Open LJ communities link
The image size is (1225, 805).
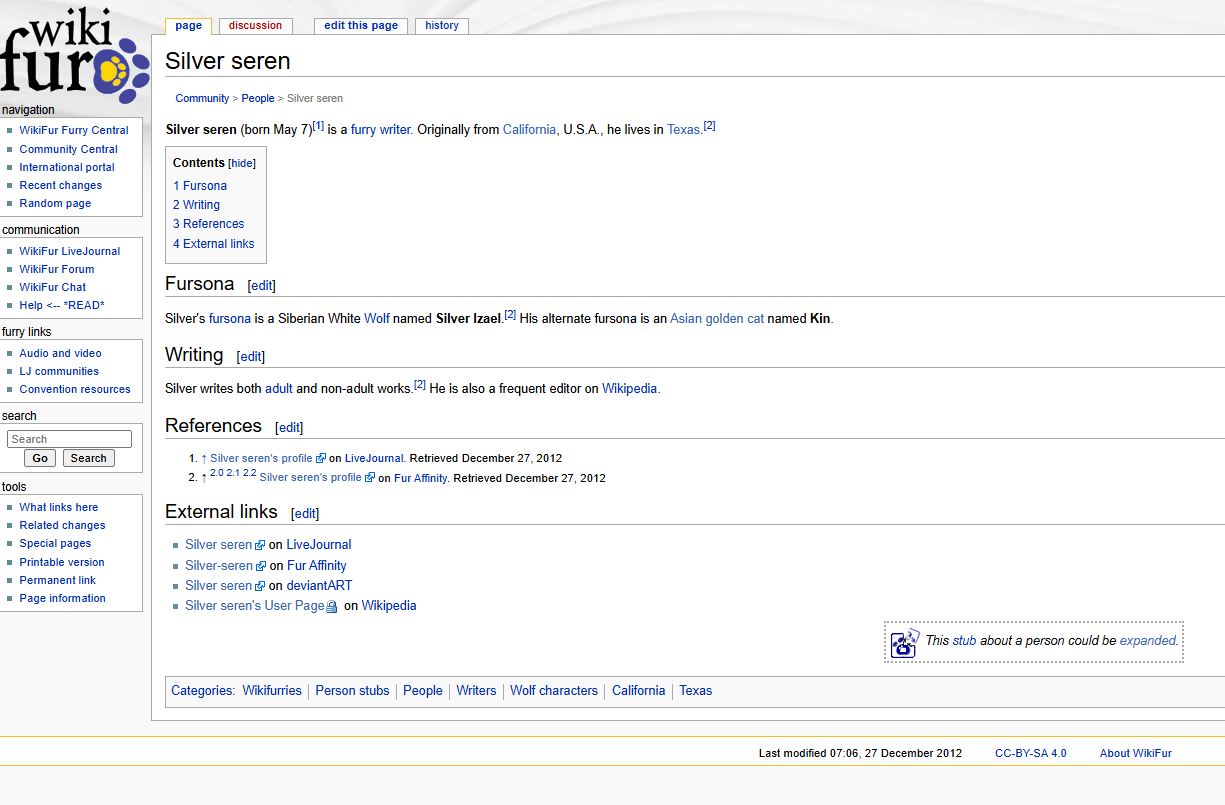[x=59, y=371]
